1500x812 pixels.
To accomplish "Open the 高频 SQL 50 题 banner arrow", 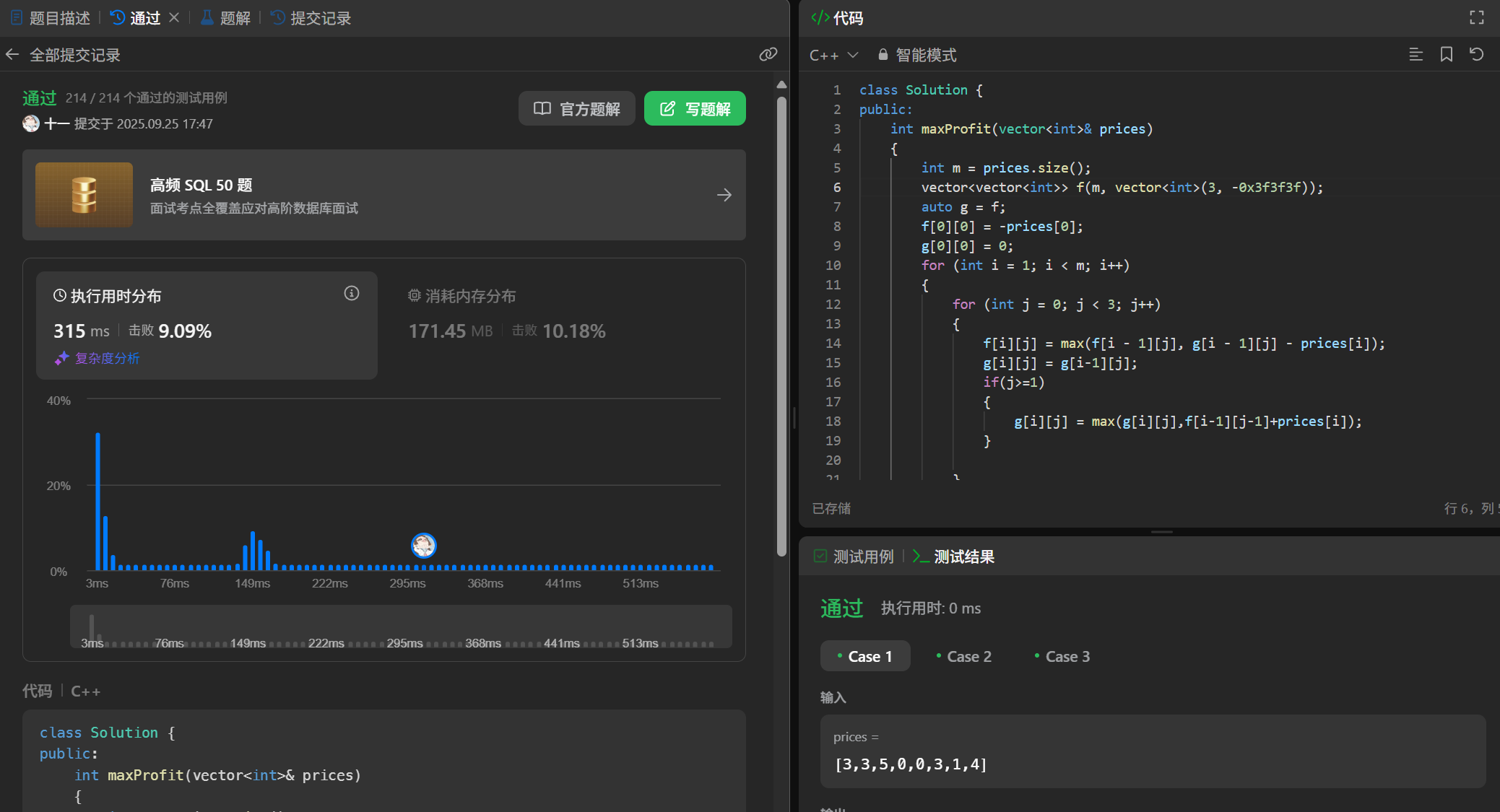I will [x=724, y=195].
